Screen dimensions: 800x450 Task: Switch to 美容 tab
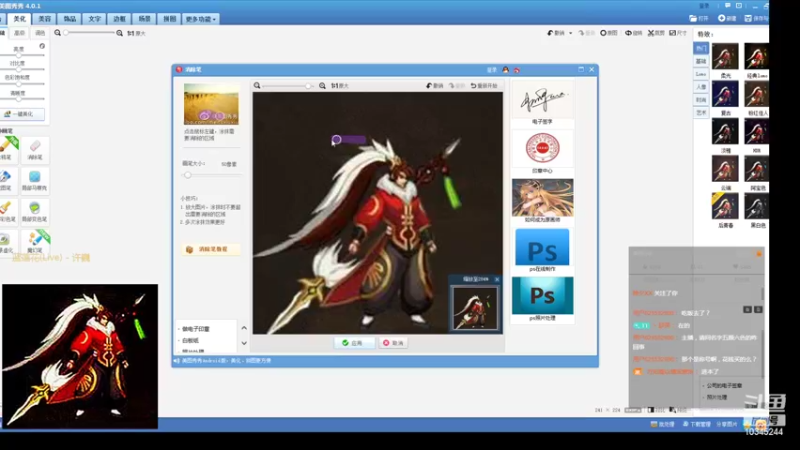(45, 19)
